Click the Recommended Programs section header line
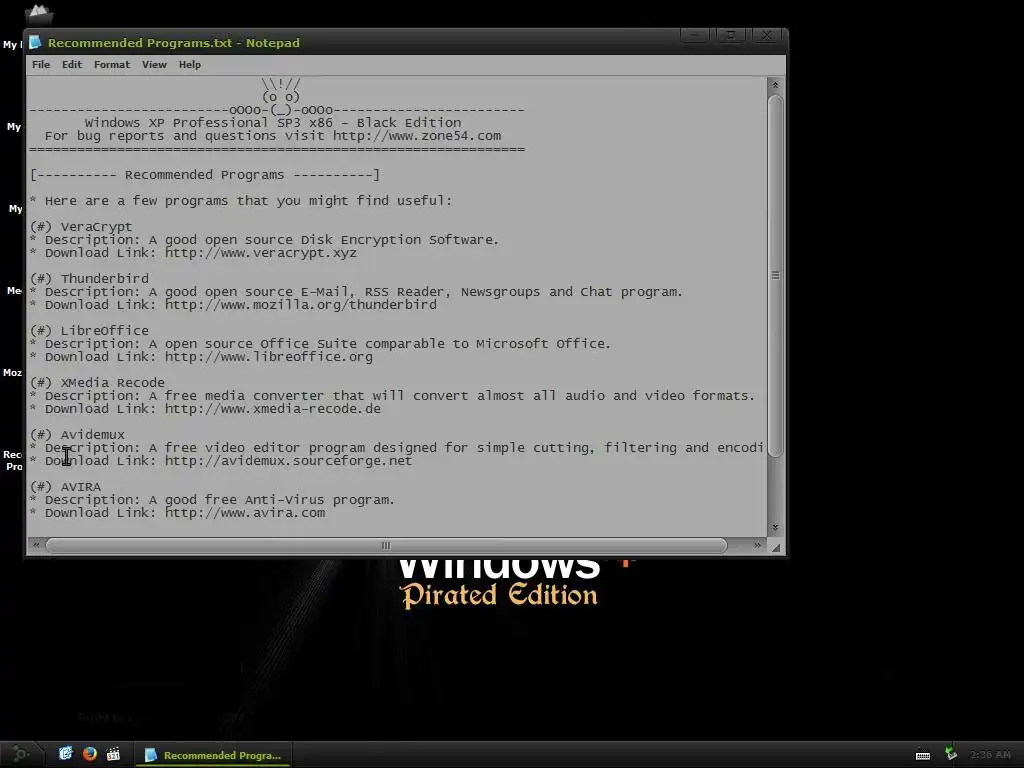 click(204, 175)
